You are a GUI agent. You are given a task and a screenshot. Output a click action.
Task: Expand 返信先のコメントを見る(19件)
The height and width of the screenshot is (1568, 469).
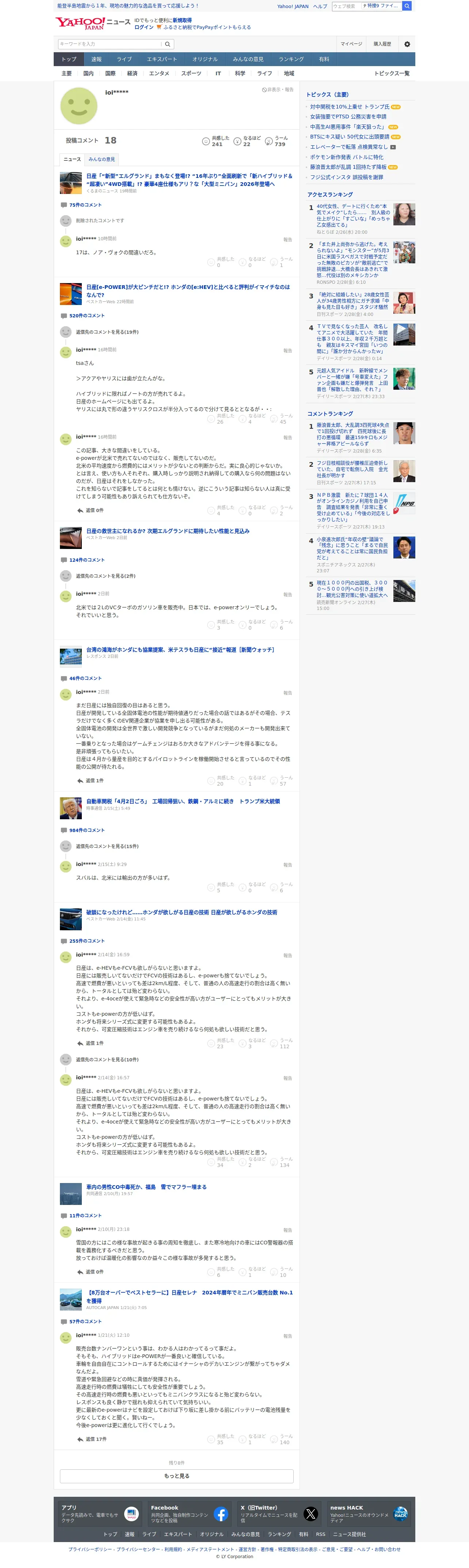pos(107,332)
